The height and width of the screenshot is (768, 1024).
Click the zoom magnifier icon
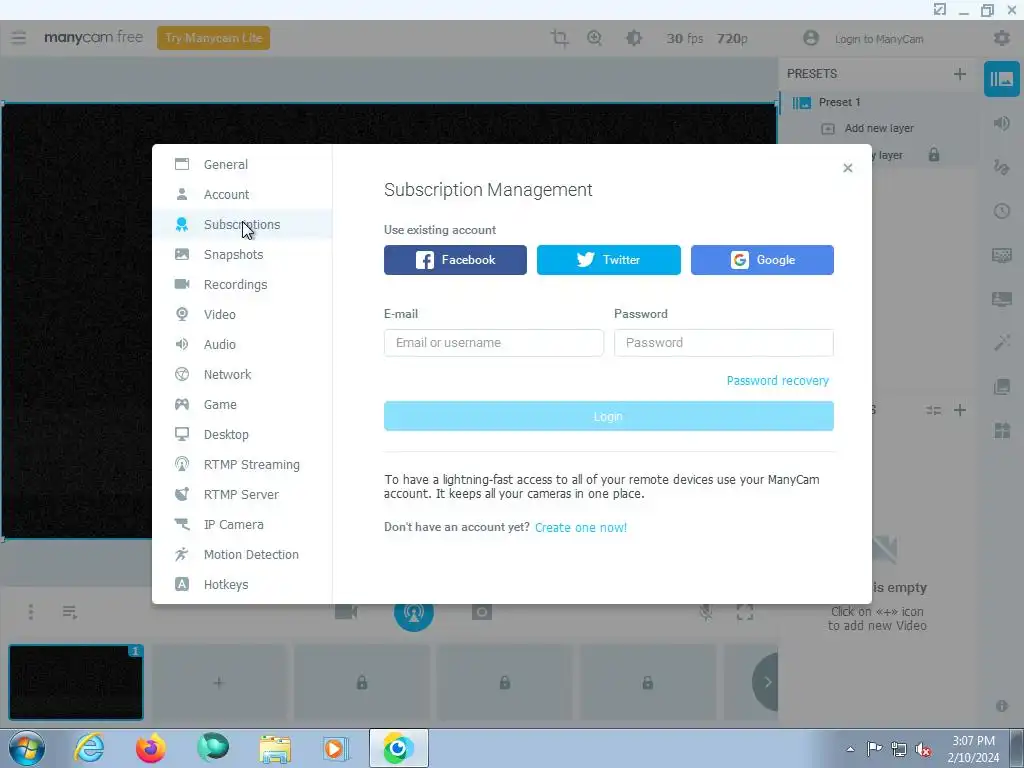tap(594, 38)
